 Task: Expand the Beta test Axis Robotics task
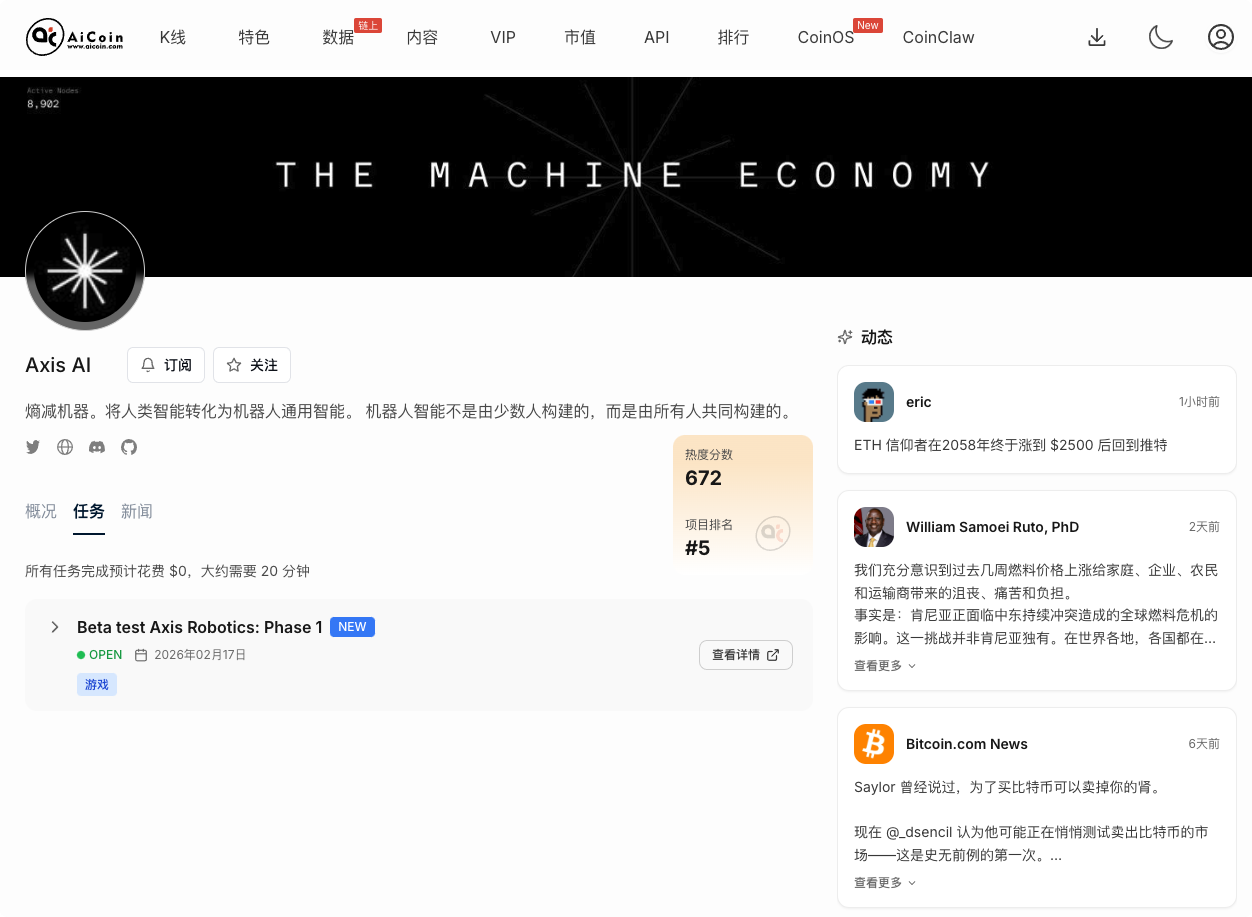[x=55, y=627]
